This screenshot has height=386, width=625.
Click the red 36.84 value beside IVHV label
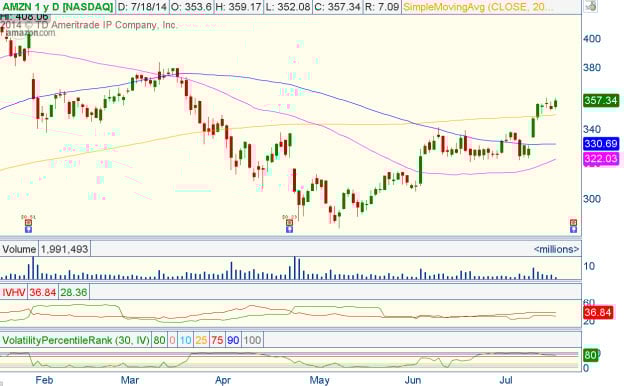point(42,292)
